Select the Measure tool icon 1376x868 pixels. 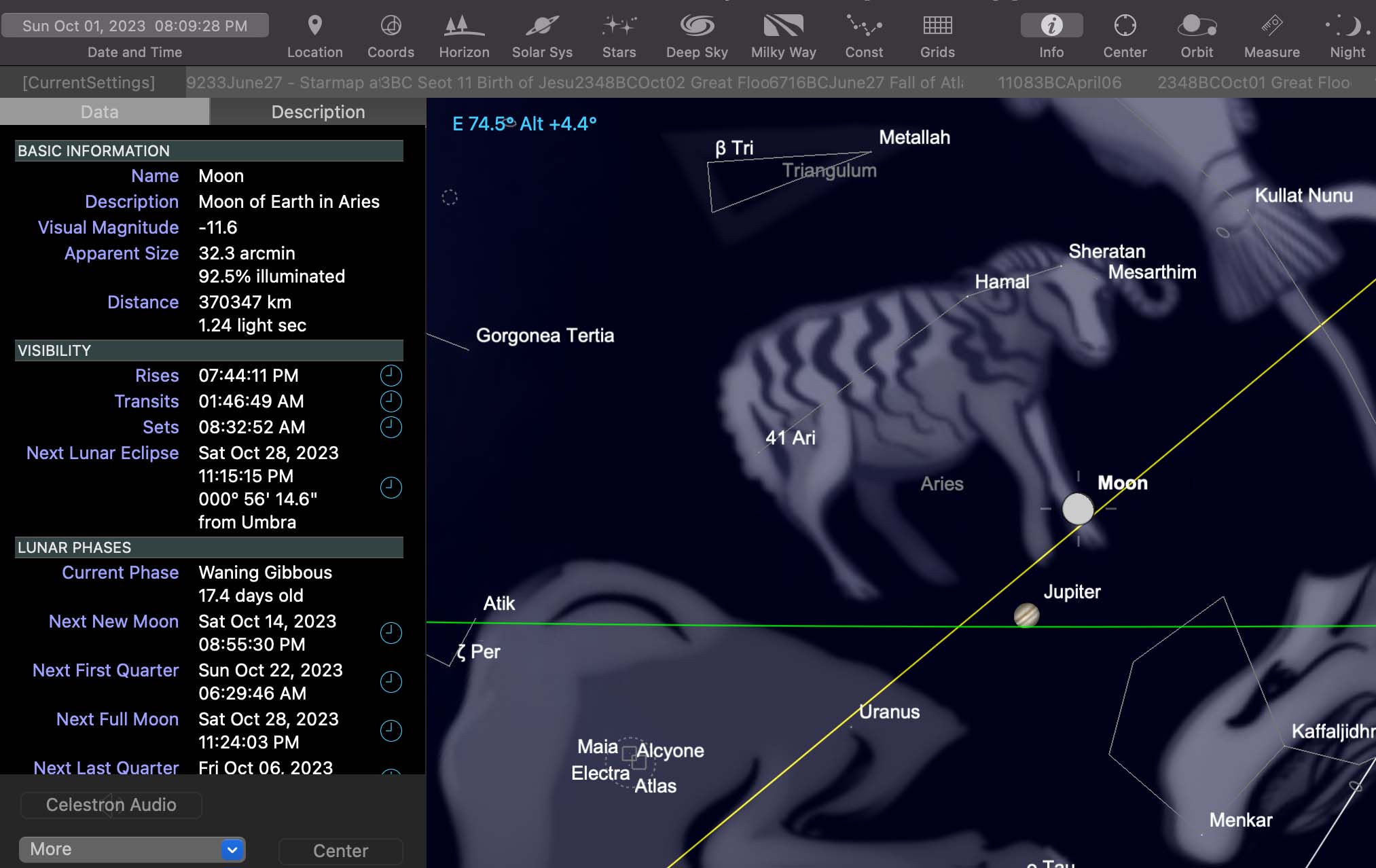[1271, 26]
